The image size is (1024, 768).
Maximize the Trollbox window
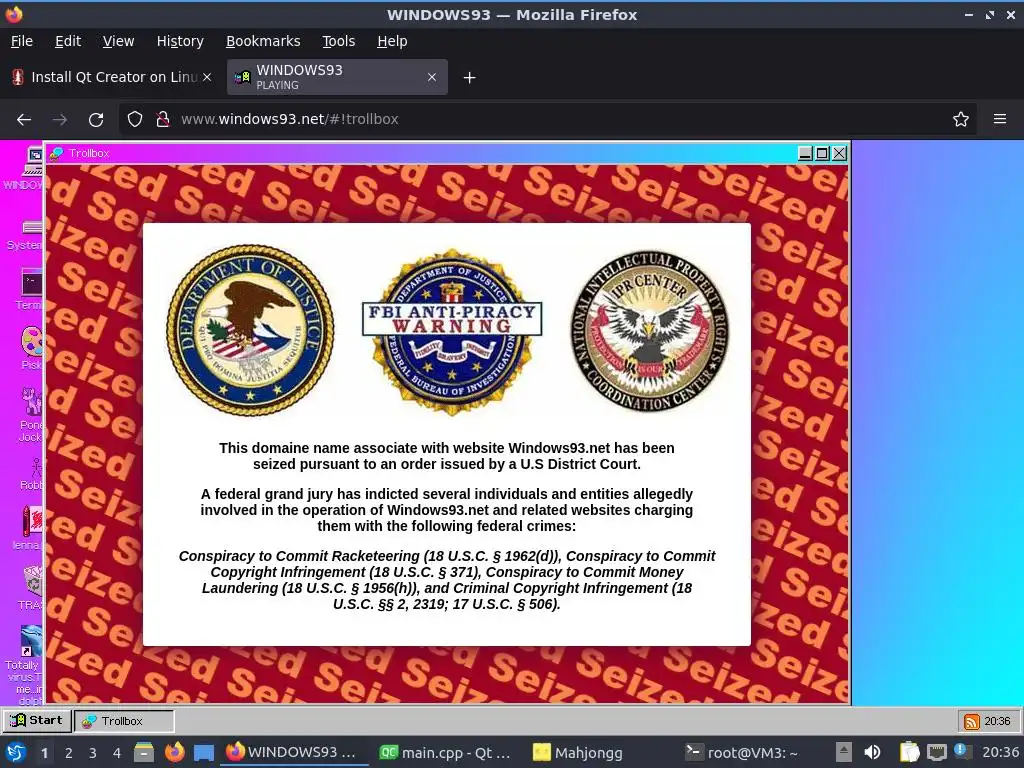click(822, 153)
